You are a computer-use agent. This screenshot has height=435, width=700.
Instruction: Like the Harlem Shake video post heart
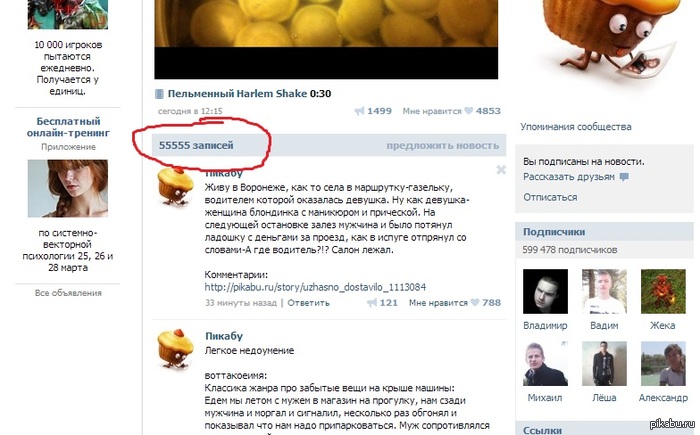point(468,111)
